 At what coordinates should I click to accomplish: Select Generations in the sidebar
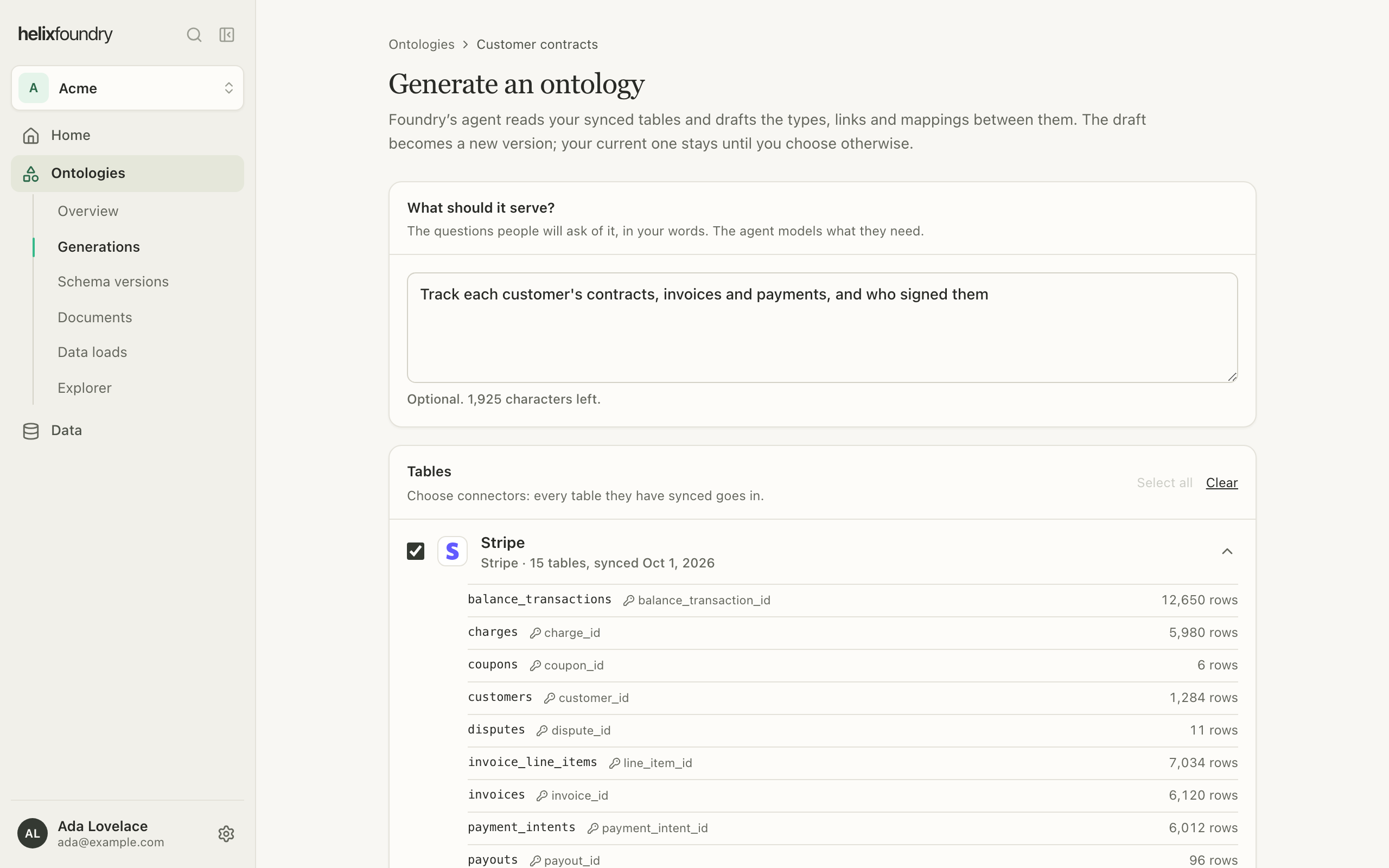click(99, 246)
